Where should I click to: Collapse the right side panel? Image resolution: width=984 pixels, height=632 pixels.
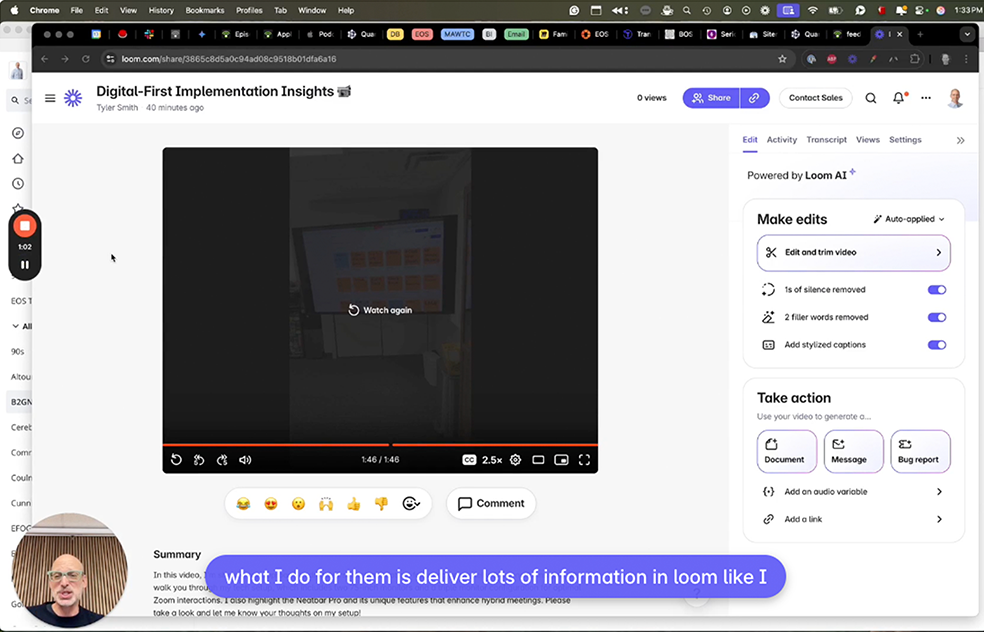pyautogui.click(x=960, y=141)
